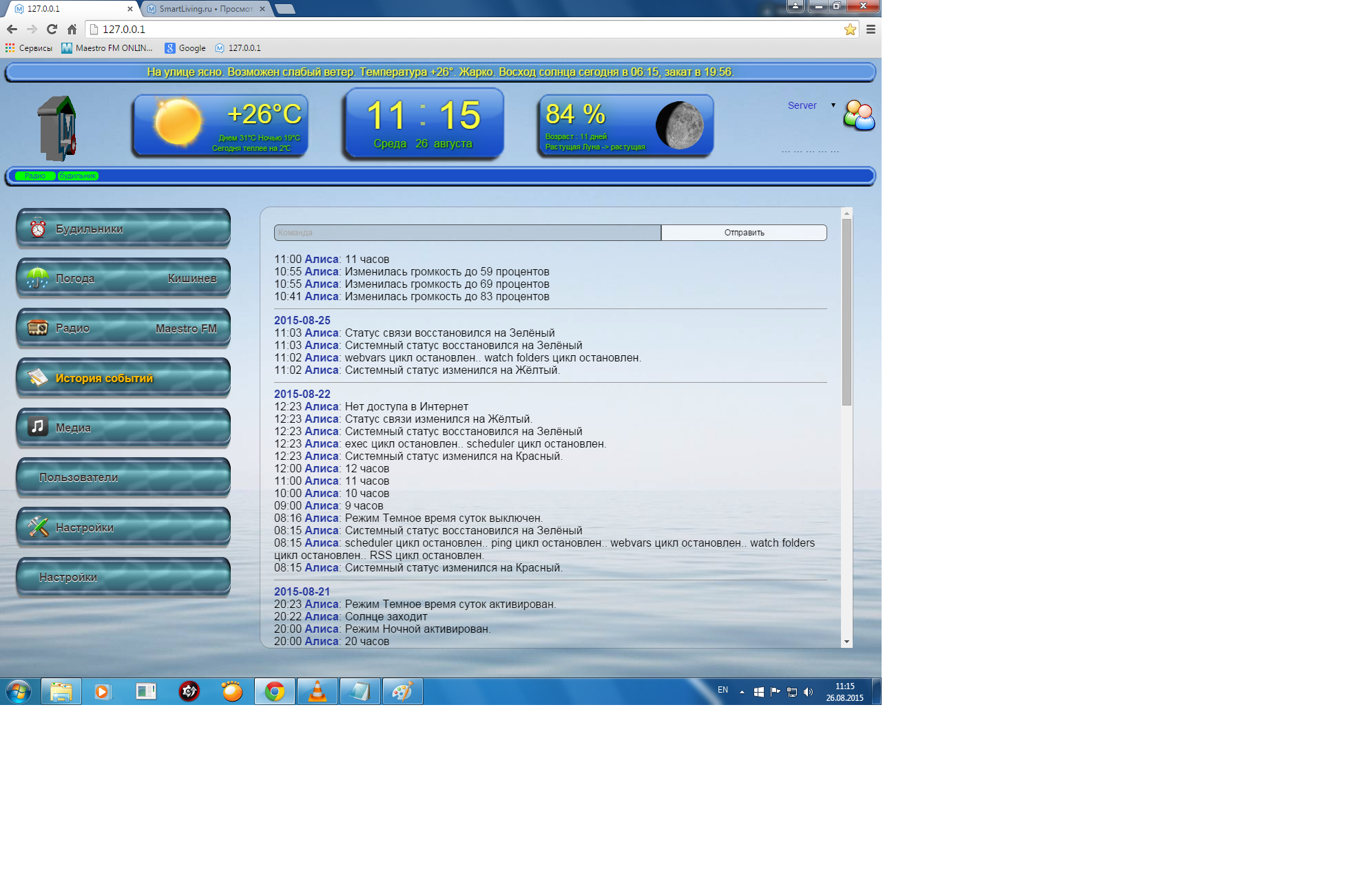Open the Будильники alarm clock menu item

click(x=123, y=229)
